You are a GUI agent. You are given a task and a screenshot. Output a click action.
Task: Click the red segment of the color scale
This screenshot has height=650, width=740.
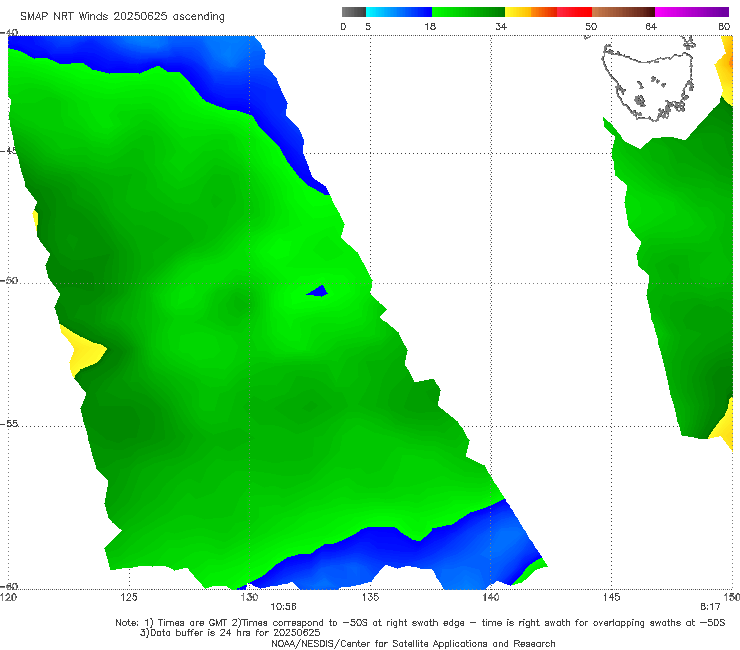pyautogui.click(x=574, y=12)
